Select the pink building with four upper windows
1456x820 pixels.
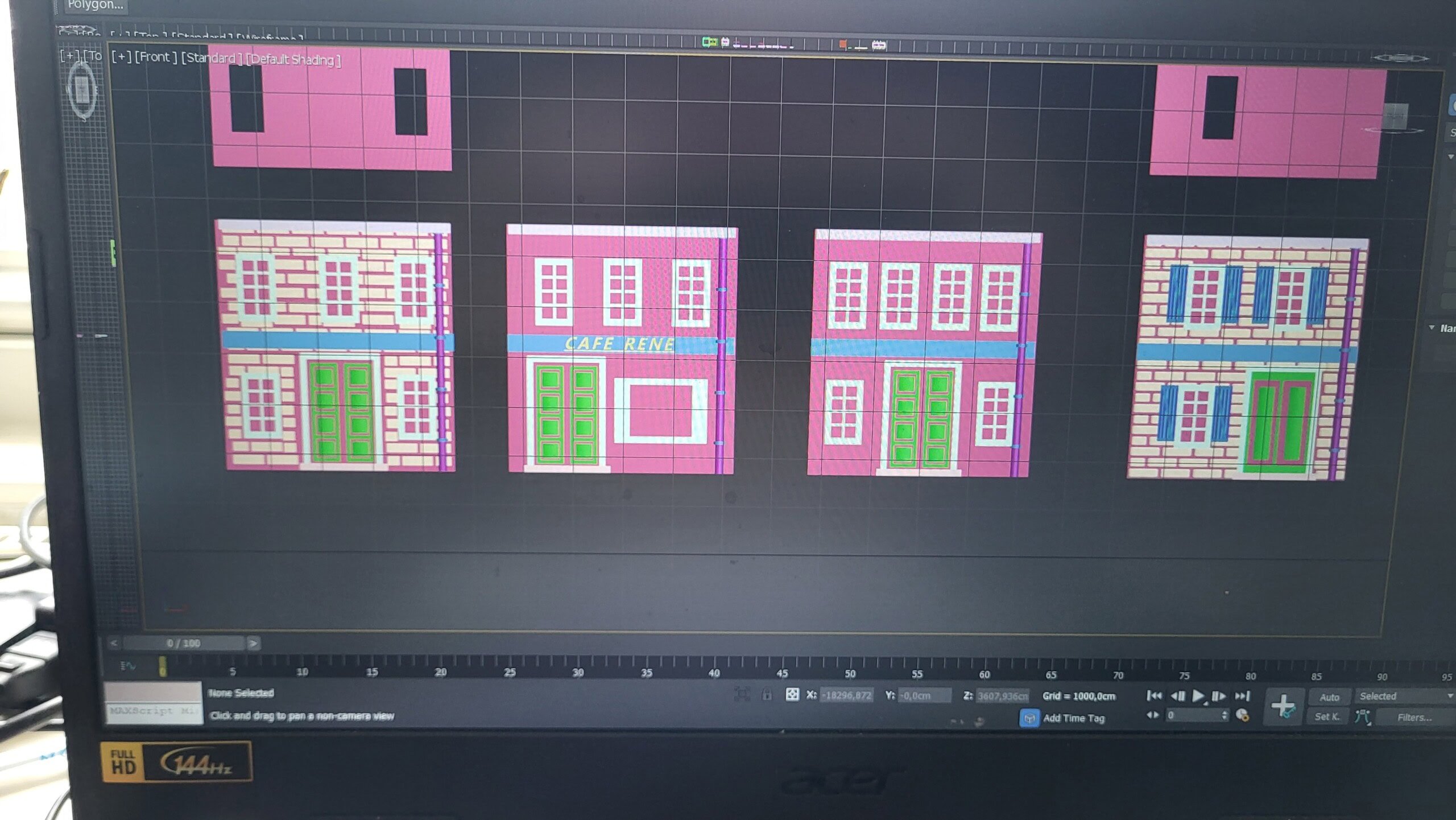[x=925, y=353]
